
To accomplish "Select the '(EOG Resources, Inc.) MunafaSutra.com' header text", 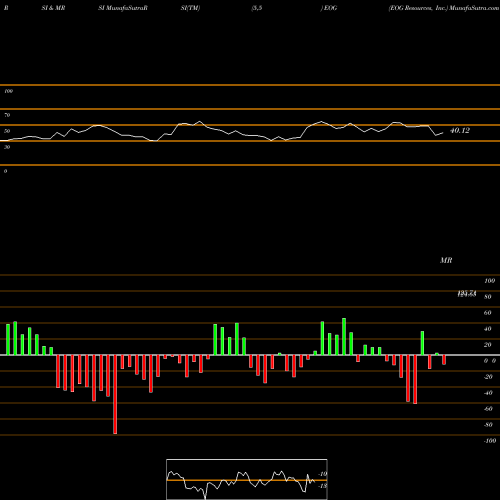I will pos(444,8).
